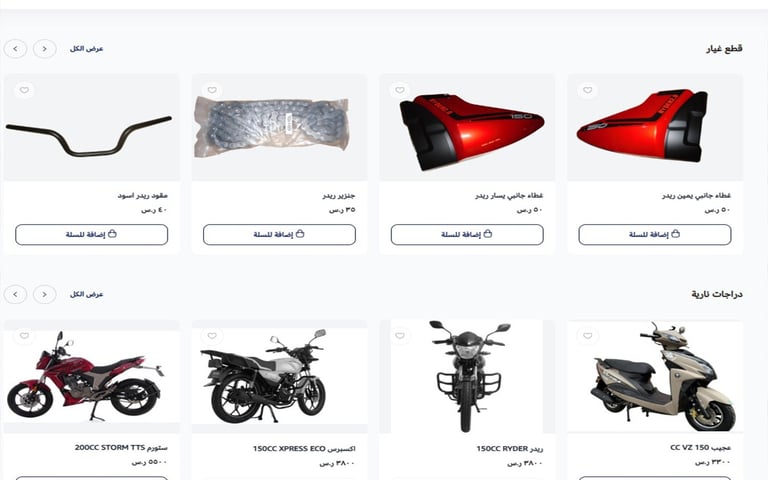Click heart icon on VZ 150 scooter
Screen dimensions: 768x480
tap(588, 336)
